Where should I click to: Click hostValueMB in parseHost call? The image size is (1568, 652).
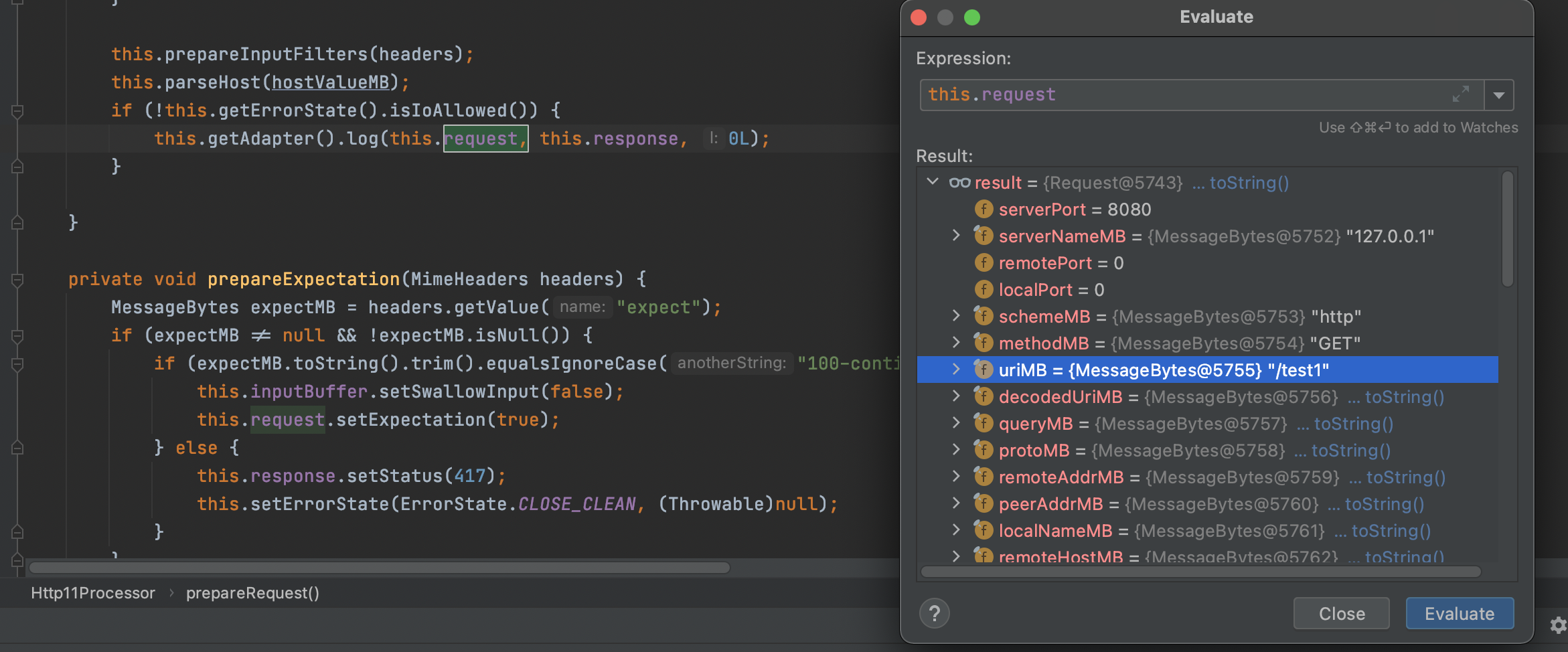tap(331, 82)
